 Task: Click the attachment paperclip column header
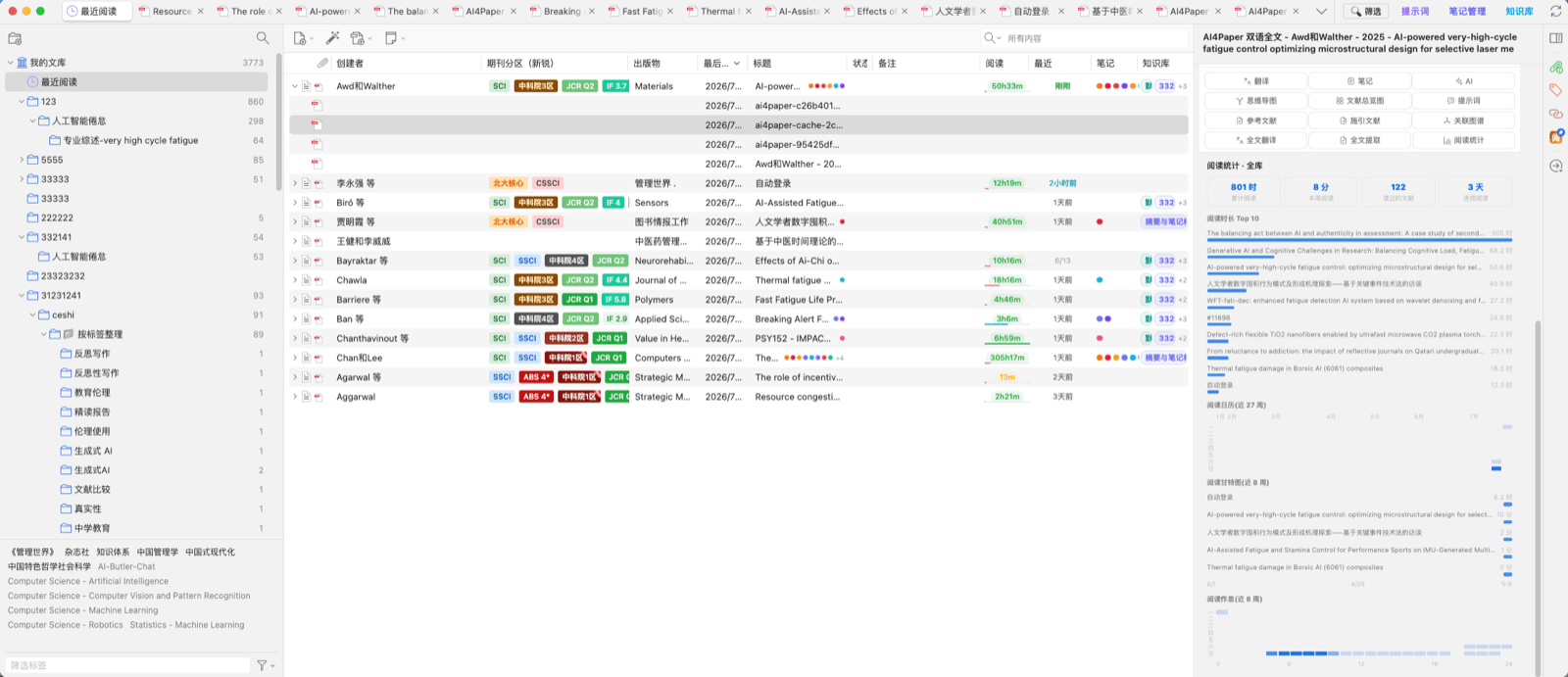tap(321, 63)
